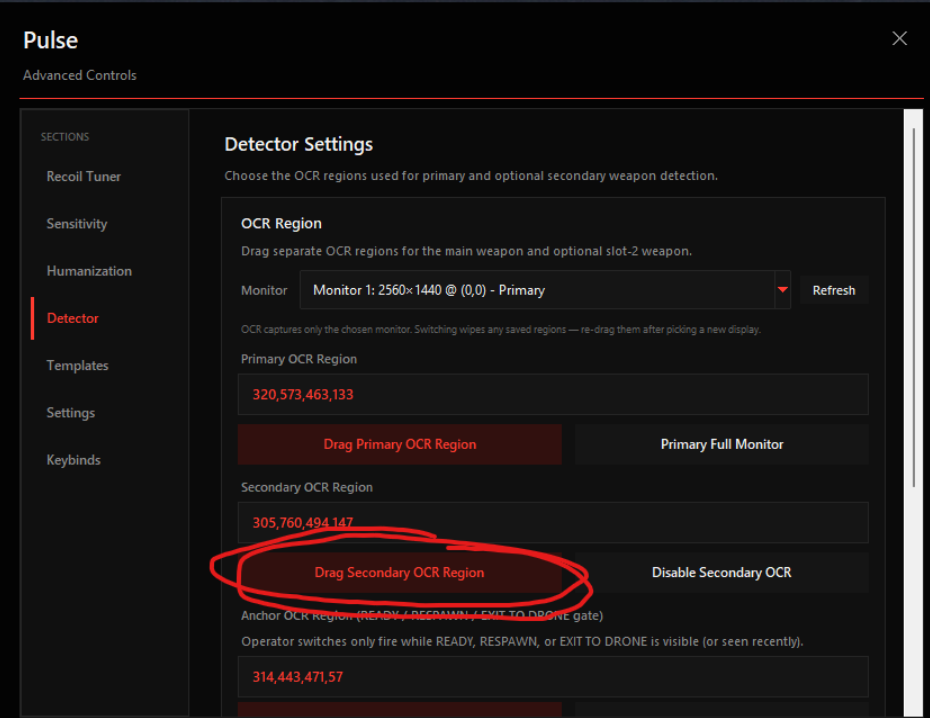Screen dimensions: 930x718
Task: Expand the Monitor dropdown arrow
Action: (x=782, y=290)
